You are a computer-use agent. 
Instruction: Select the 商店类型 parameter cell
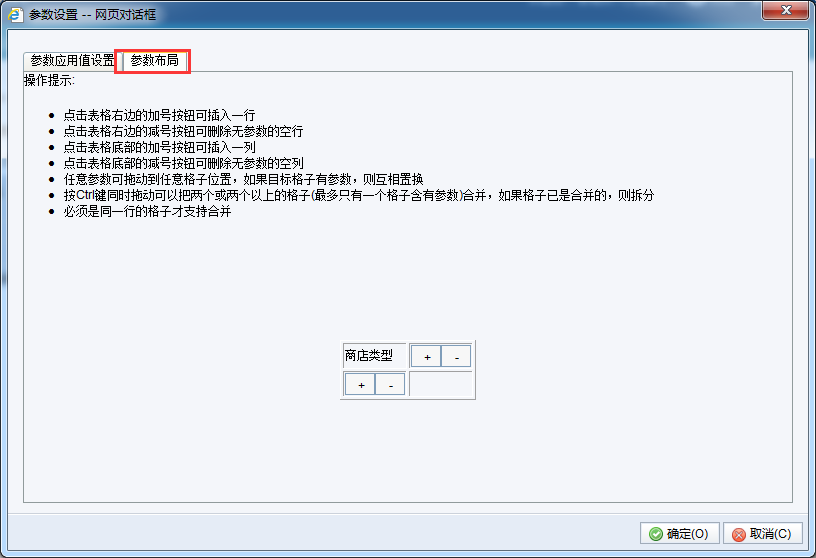374,356
